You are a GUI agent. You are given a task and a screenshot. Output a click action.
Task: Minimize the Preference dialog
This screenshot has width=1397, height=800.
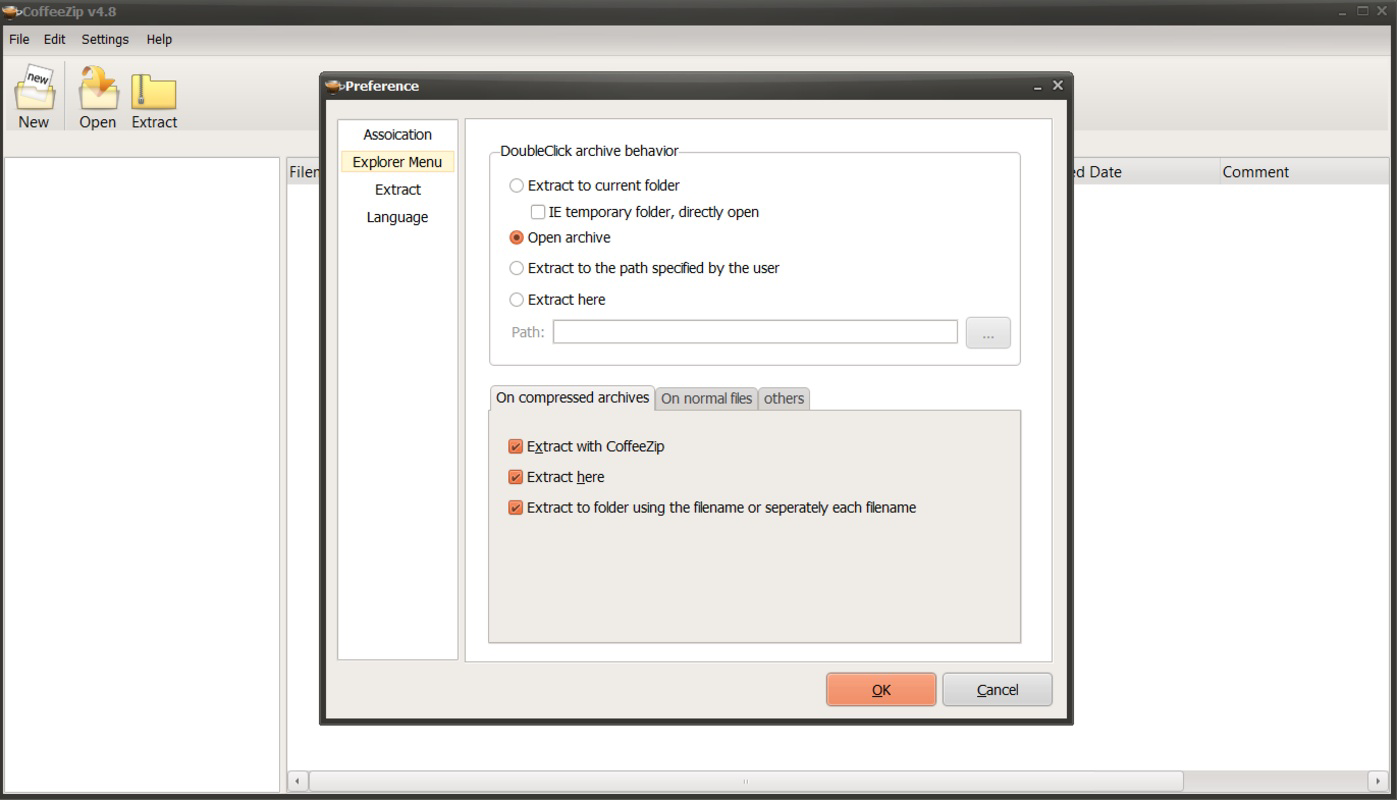tap(1039, 87)
